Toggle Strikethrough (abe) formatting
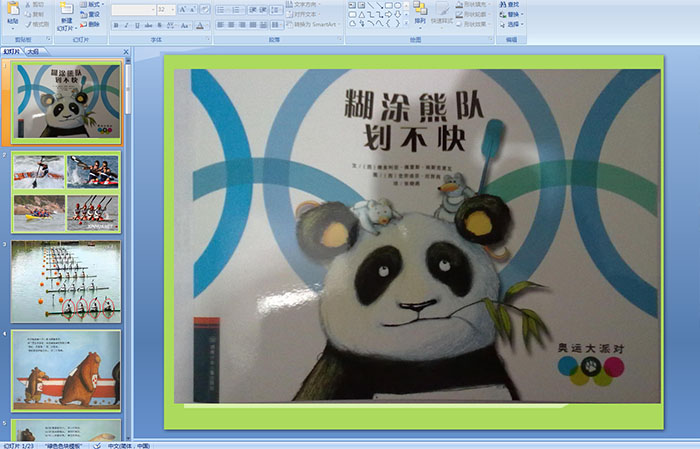The width and height of the screenshot is (700, 449). (x=148, y=25)
